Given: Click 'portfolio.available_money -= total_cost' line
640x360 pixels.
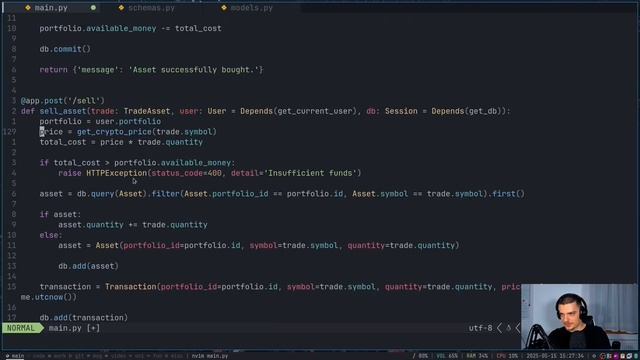Looking at the screenshot, I should coord(130,29).
